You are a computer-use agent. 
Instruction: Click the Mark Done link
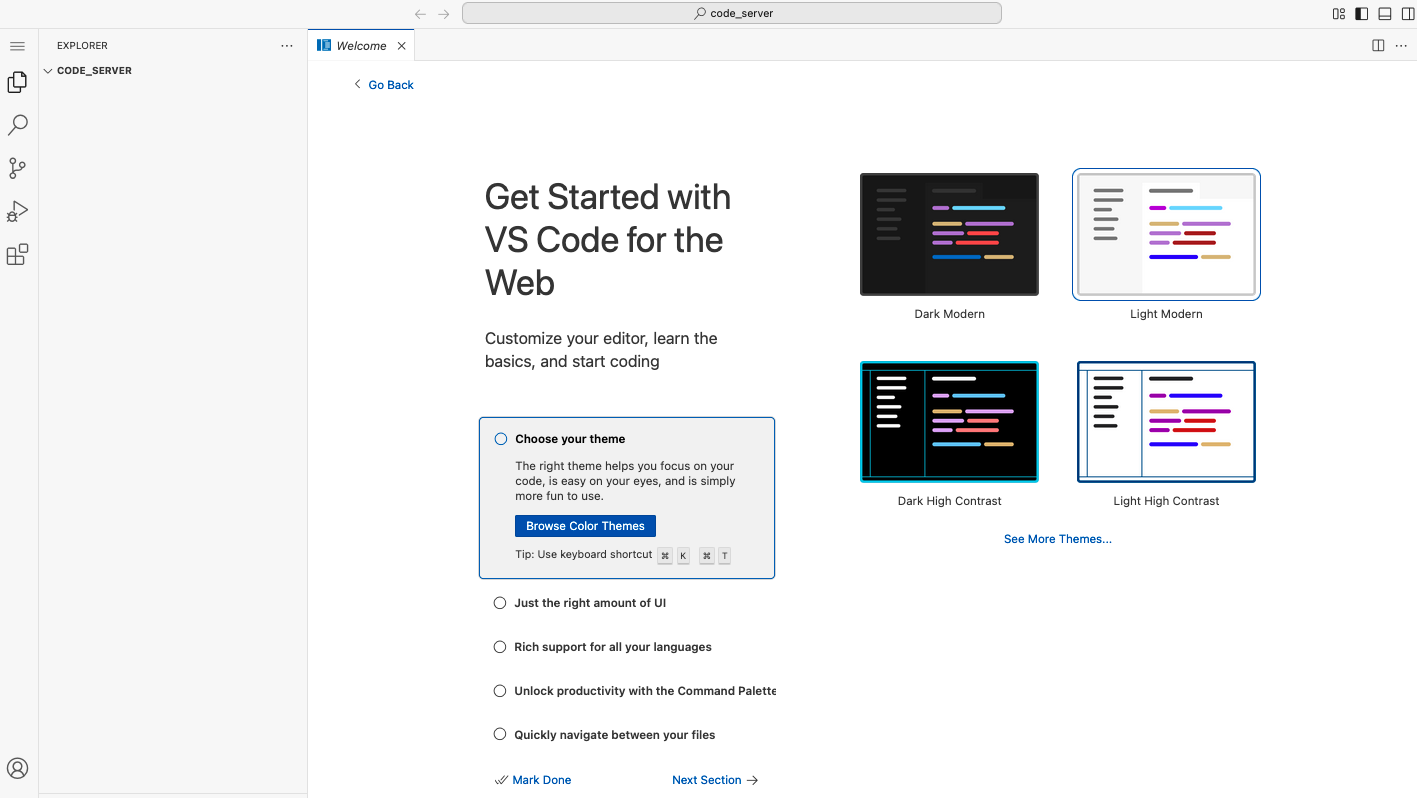(533, 780)
